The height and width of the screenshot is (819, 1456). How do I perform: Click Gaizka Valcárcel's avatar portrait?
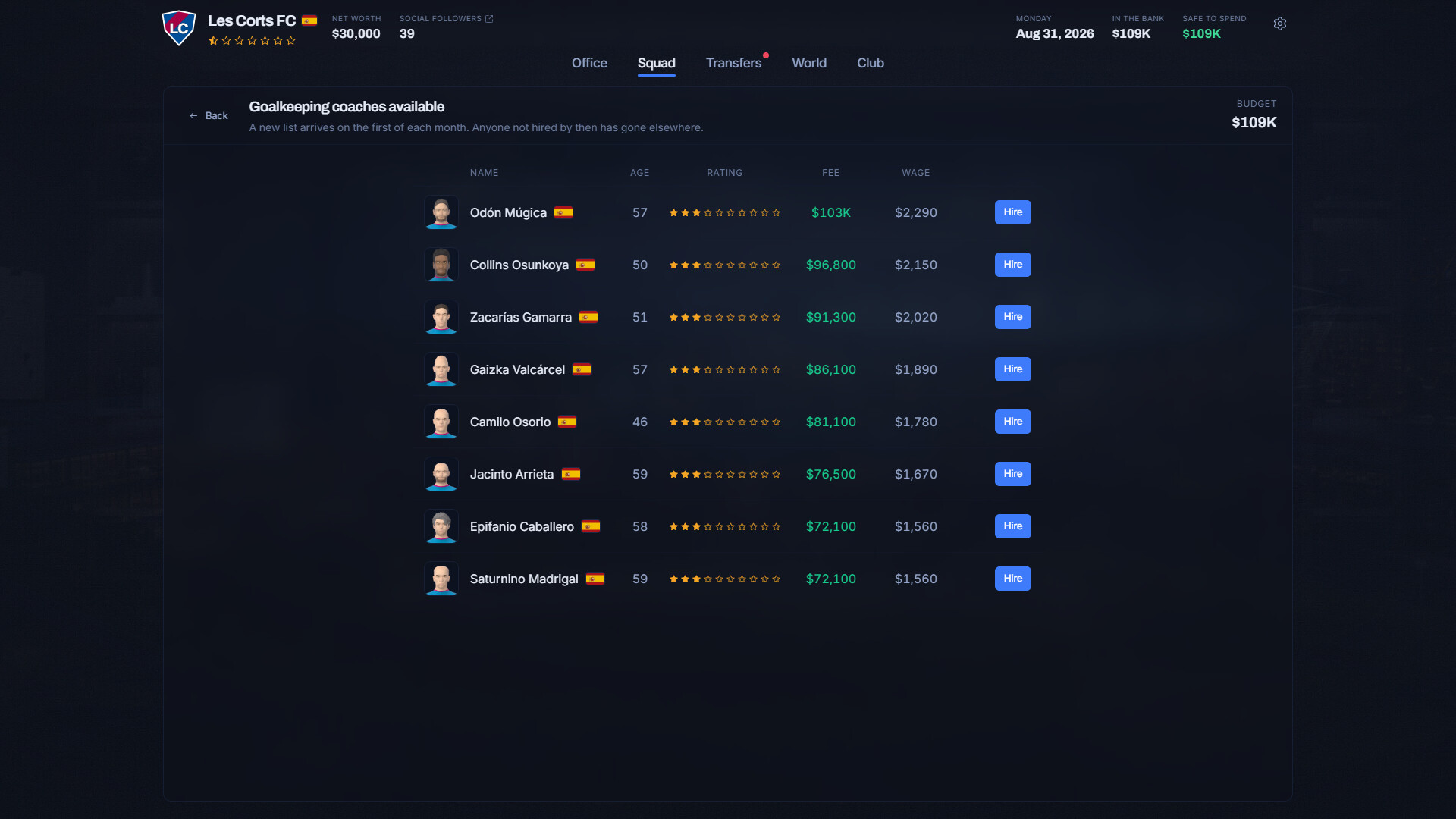[441, 369]
